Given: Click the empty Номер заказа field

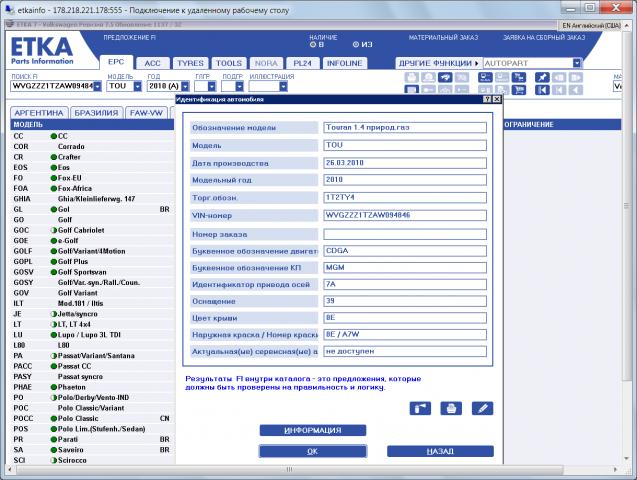Looking at the screenshot, I should tap(405, 234).
